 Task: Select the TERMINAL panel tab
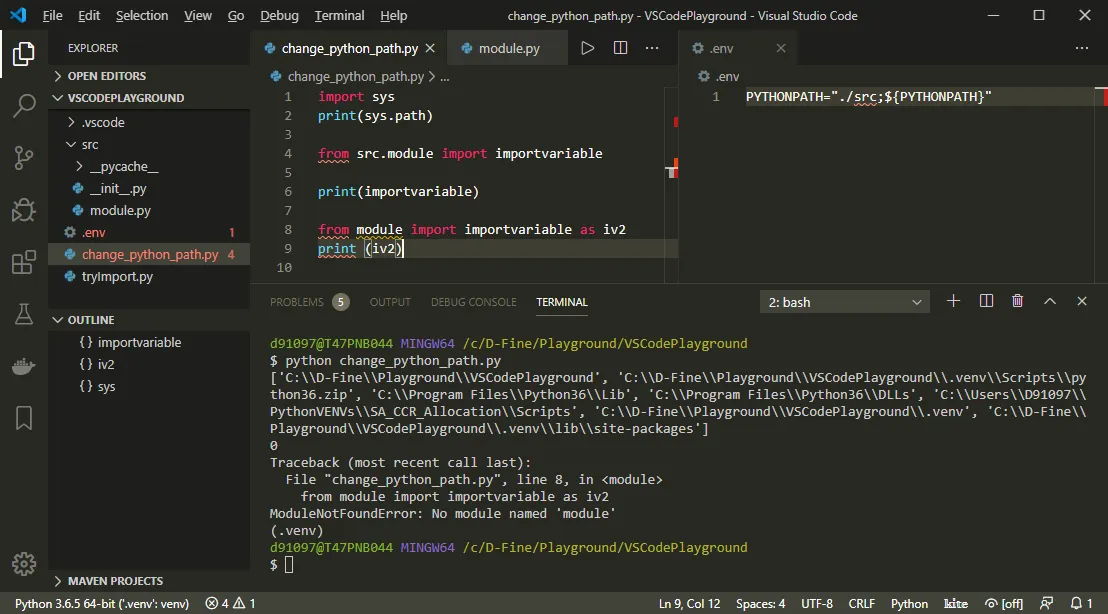[x=562, y=302]
